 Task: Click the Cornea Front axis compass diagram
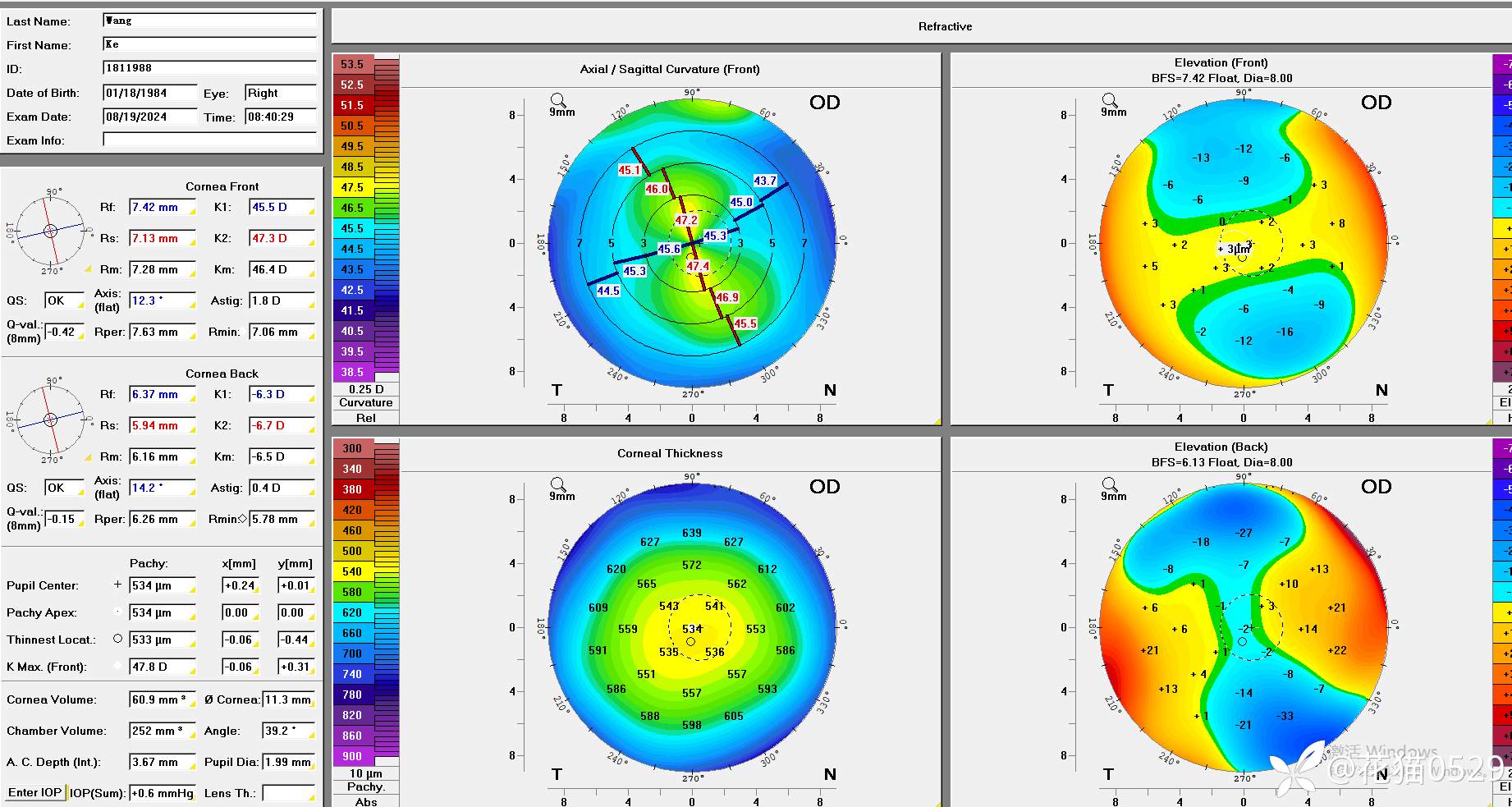click(x=51, y=231)
